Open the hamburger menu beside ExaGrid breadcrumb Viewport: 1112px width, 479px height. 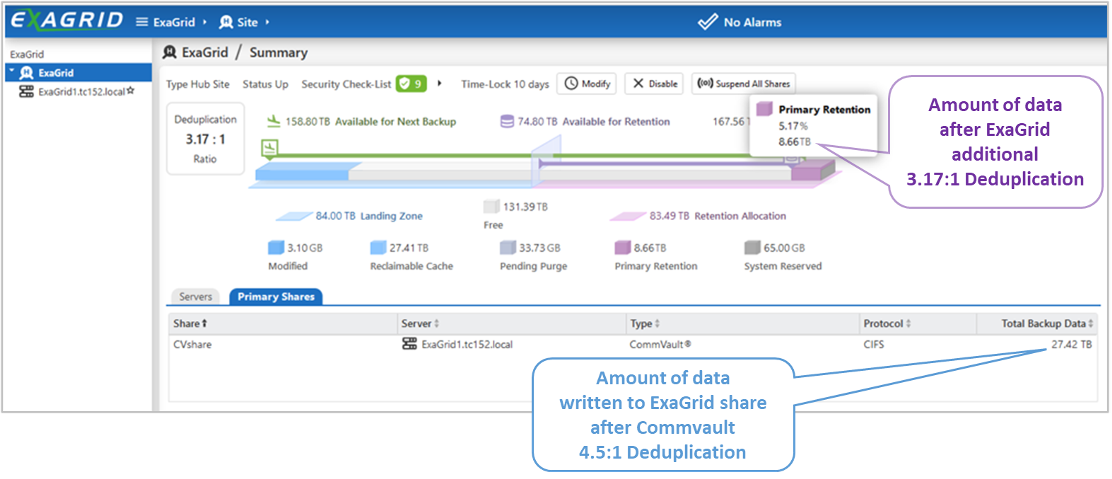click(142, 21)
